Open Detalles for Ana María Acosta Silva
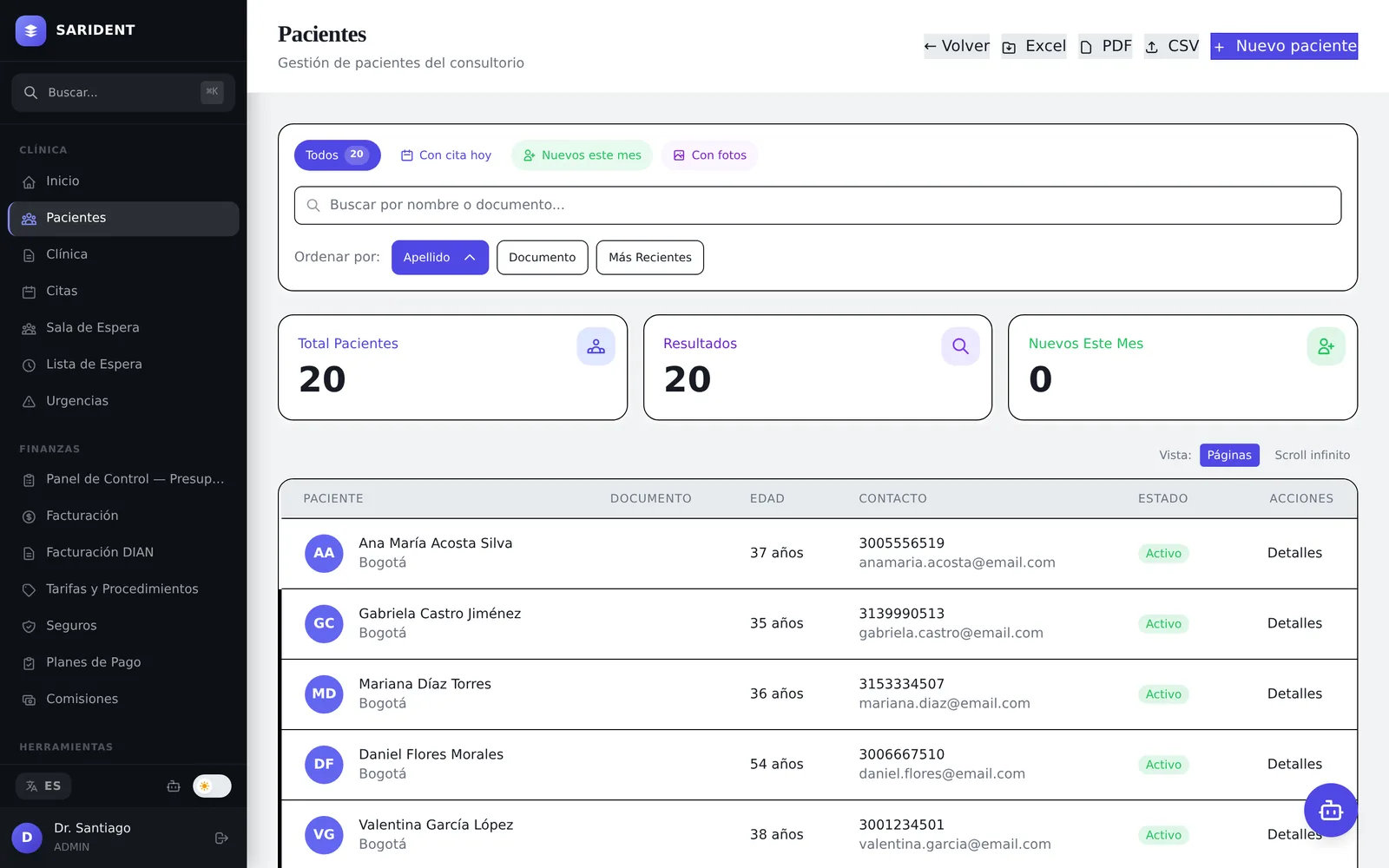 coord(1294,553)
